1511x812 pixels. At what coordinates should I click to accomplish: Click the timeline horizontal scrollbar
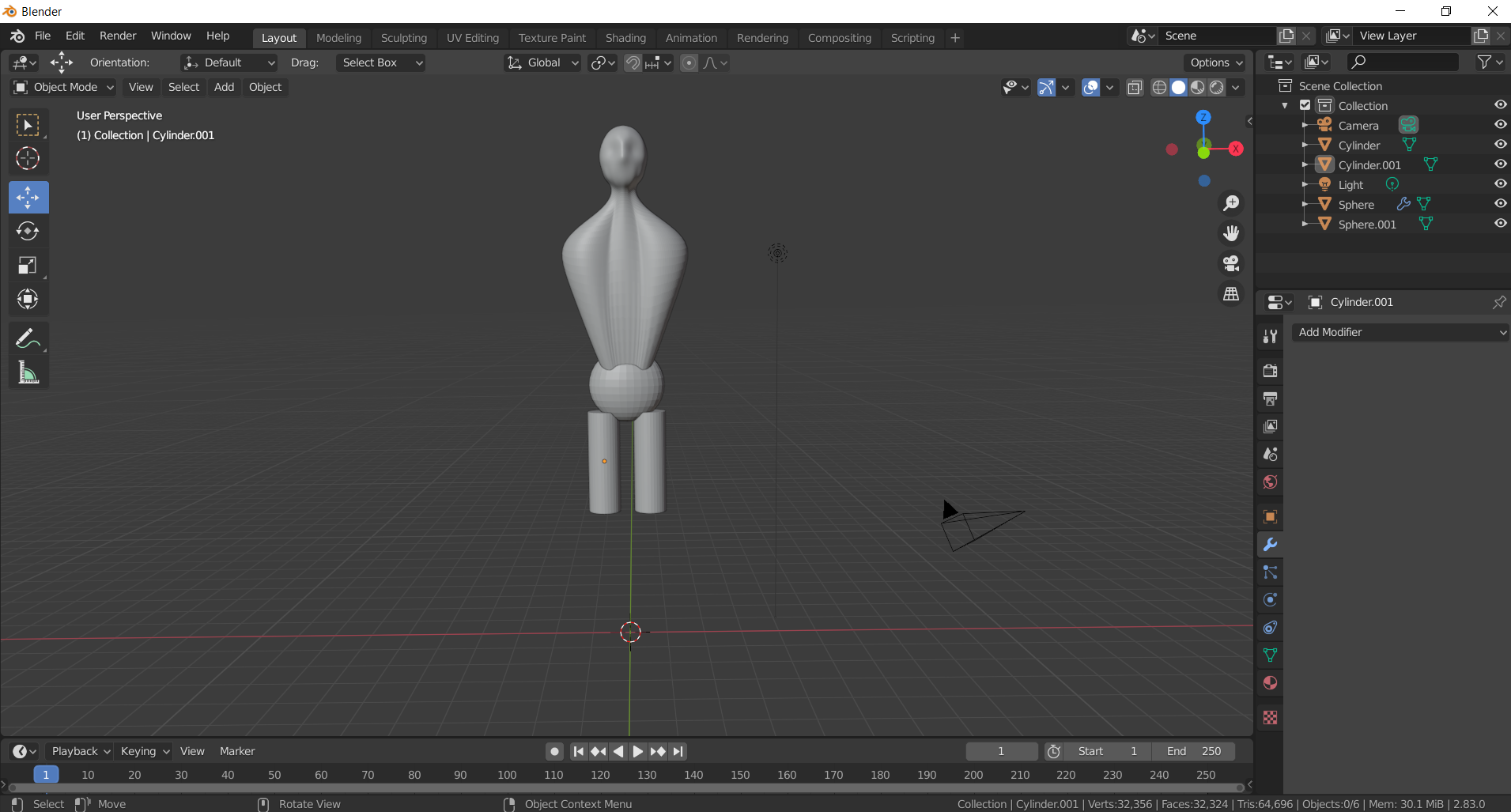pyautogui.click(x=625, y=787)
